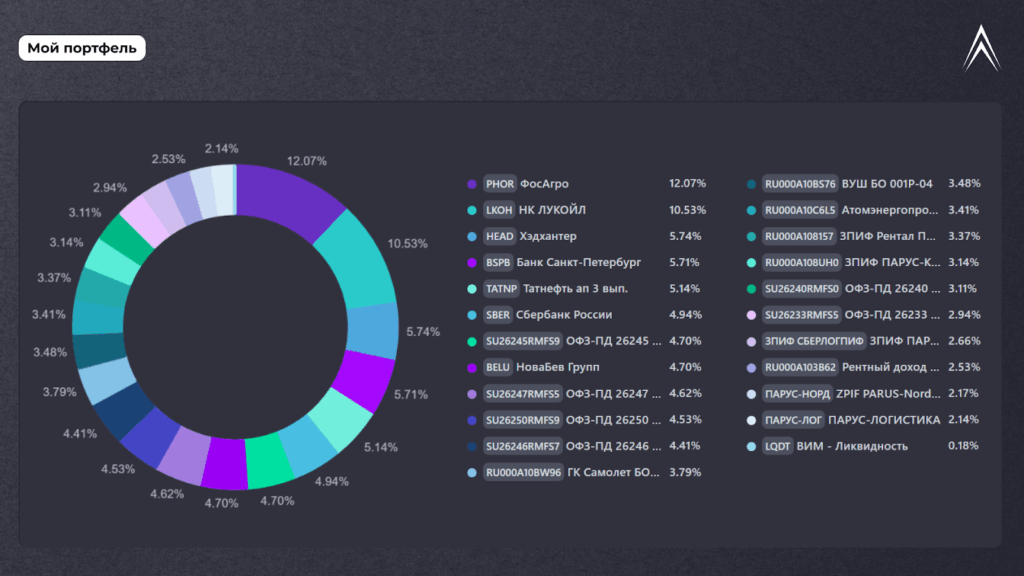Screen dimensions: 1024x576
Task: Click the SU26245RMFS9 ticker badge
Action: (522, 341)
